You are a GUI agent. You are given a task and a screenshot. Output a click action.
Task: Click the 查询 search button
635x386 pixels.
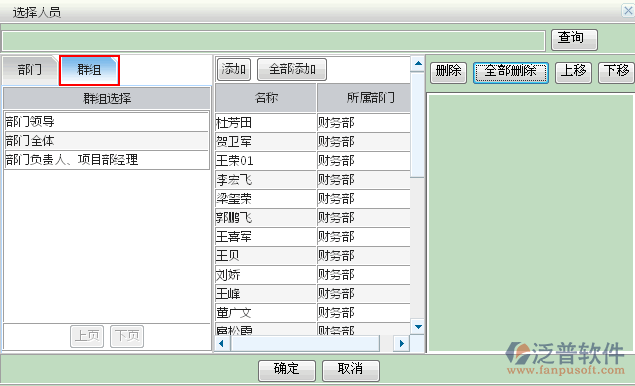click(x=574, y=39)
